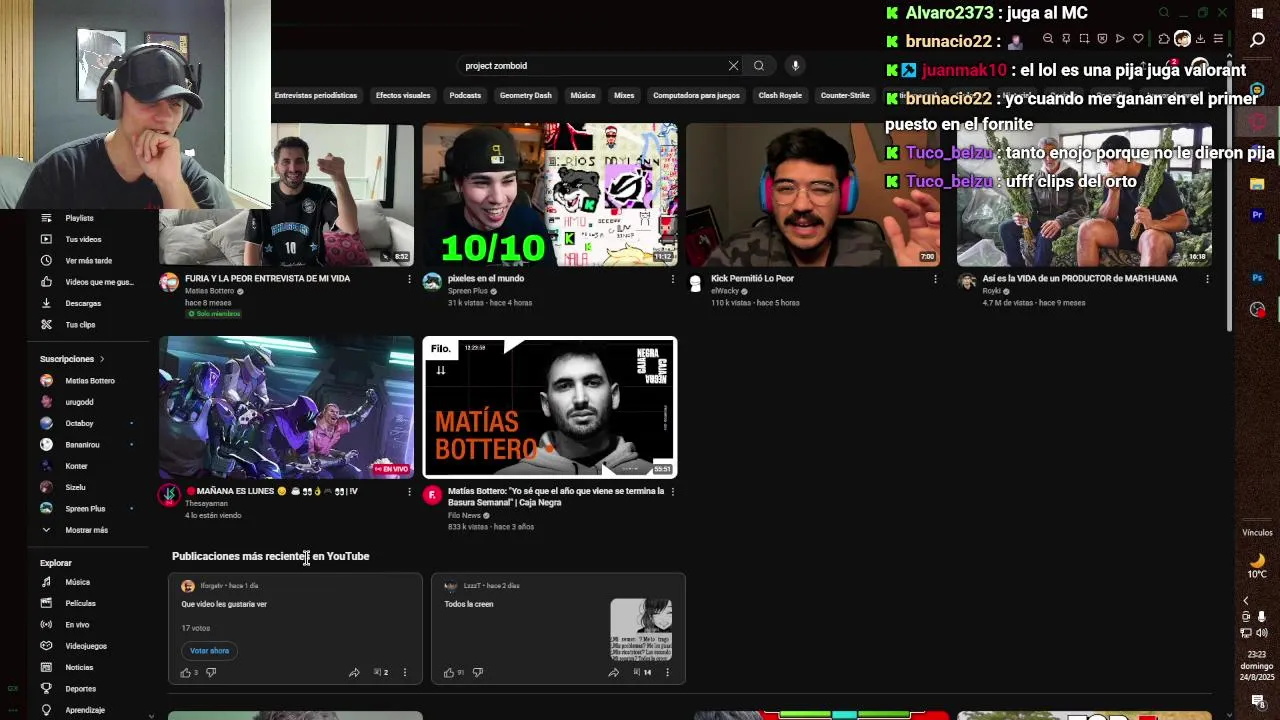This screenshot has height=720, width=1280.
Task: Open the Windows Start button
Action: tap(1257, 13)
